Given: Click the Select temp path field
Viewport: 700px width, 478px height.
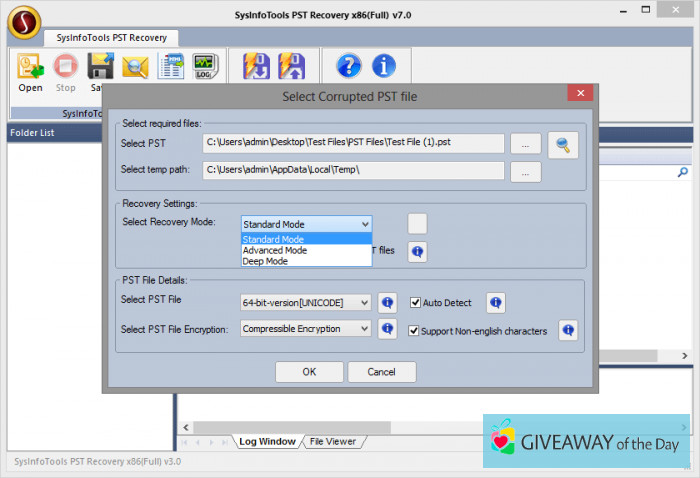Looking at the screenshot, I should [353, 171].
